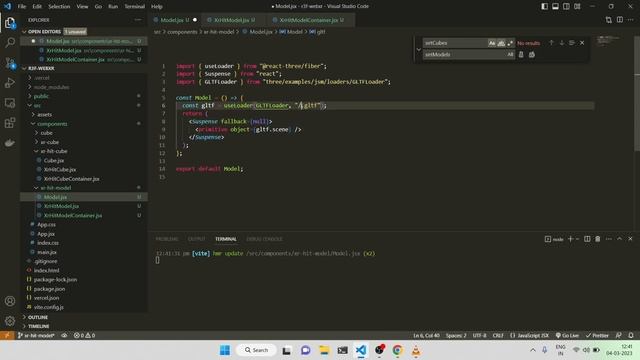Toggle the secondary side bar layout button
640x360 pixels.
tap(566, 6)
